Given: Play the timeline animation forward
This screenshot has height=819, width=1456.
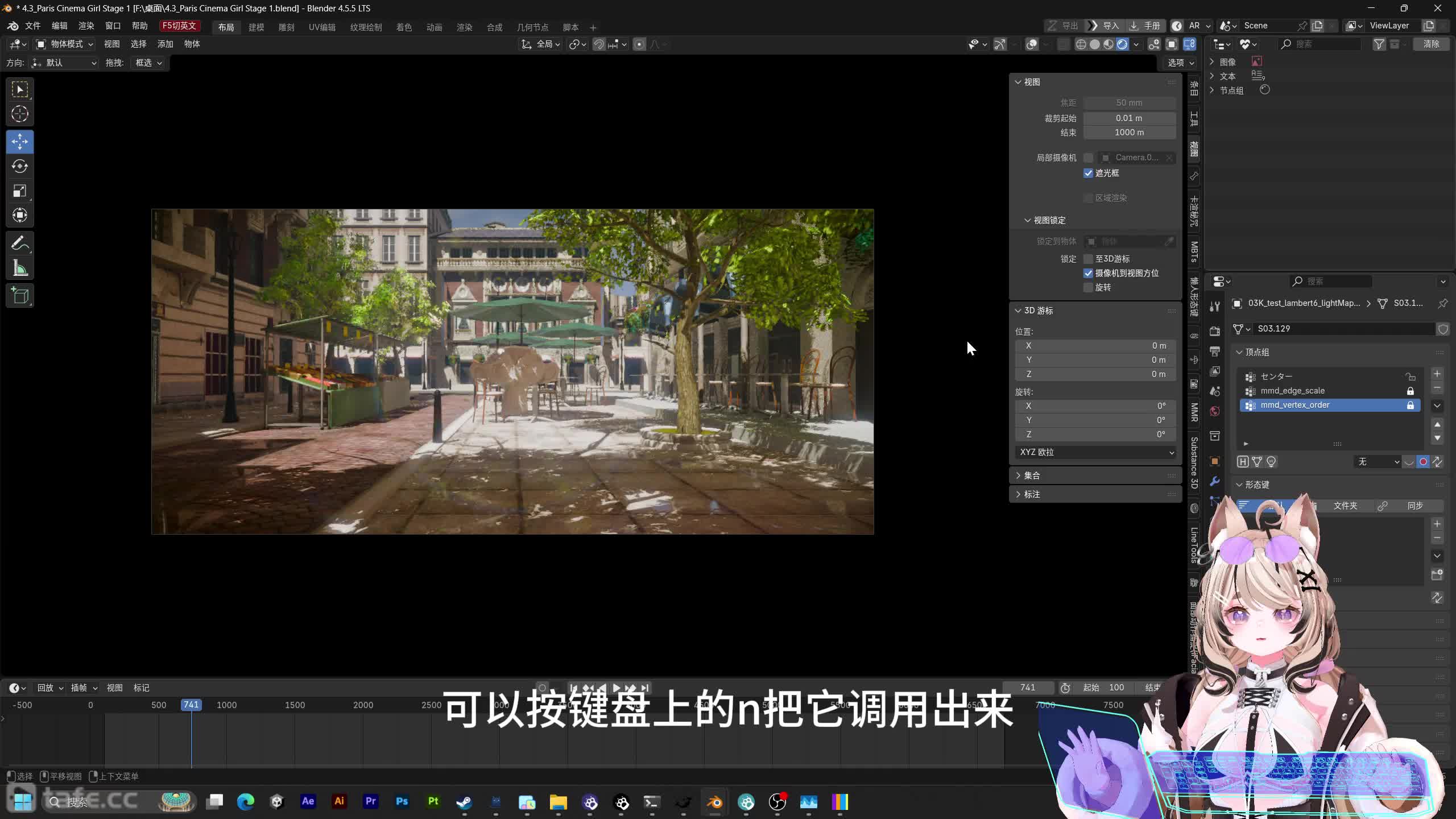Looking at the screenshot, I should [616, 688].
